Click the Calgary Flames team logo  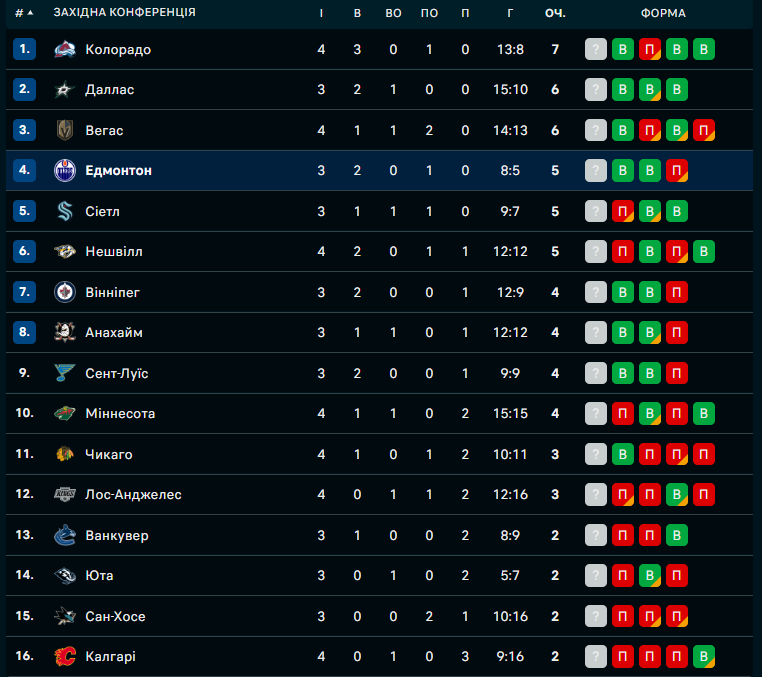pos(65,657)
